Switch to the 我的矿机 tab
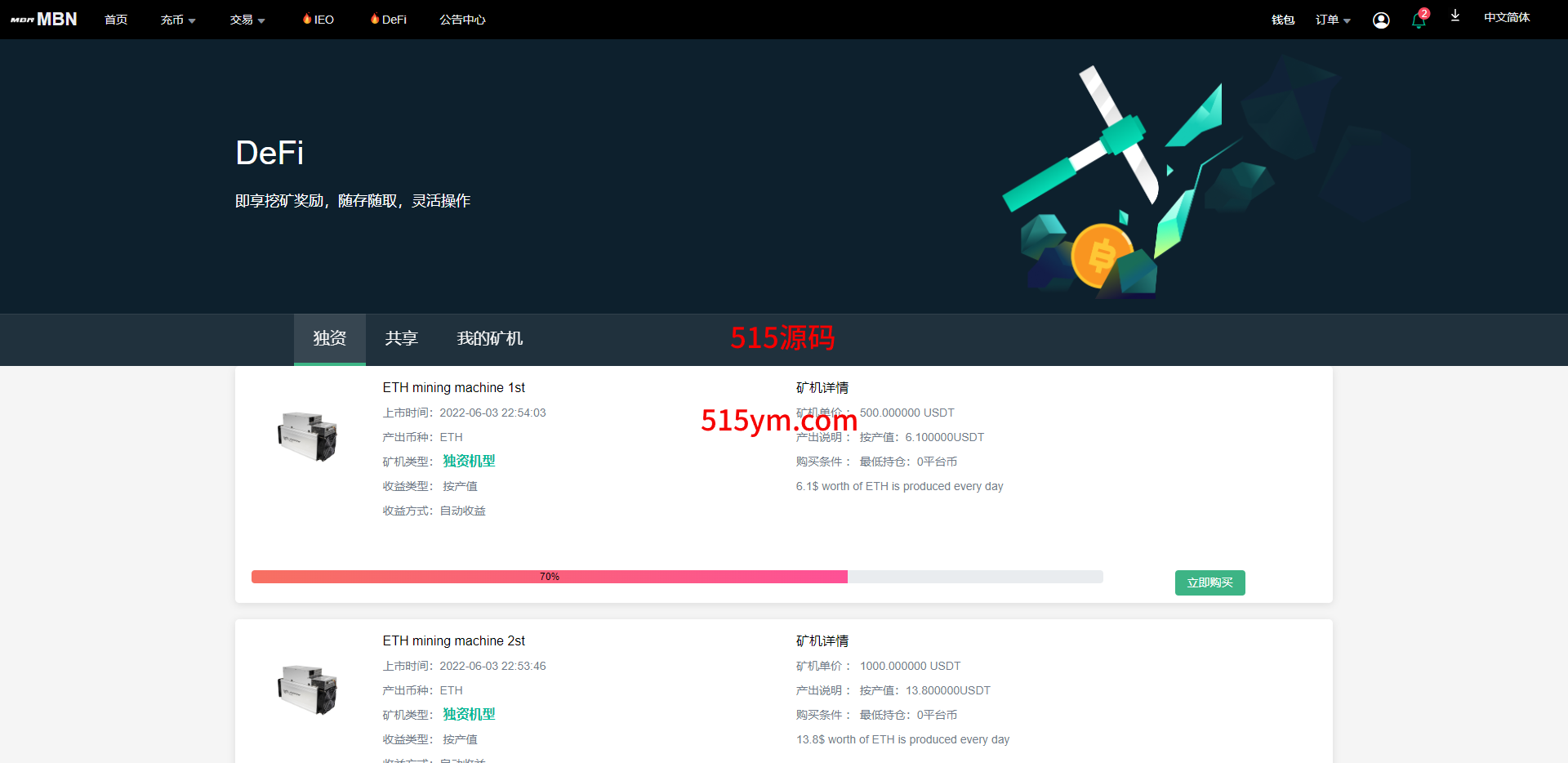This screenshot has width=1568, height=763. tap(489, 338)
